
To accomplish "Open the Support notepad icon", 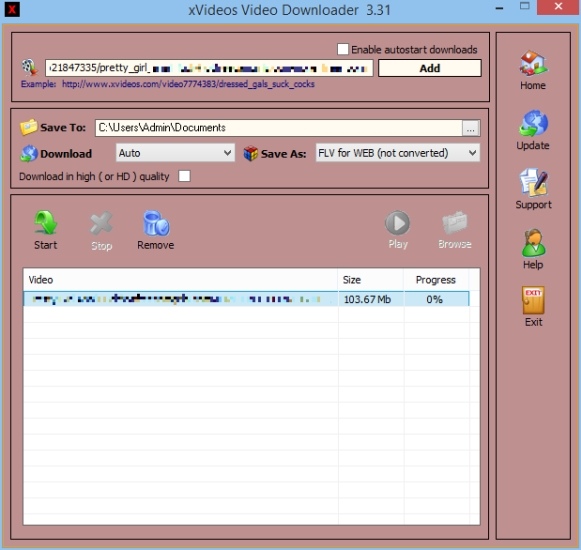I will click(534, 182).
